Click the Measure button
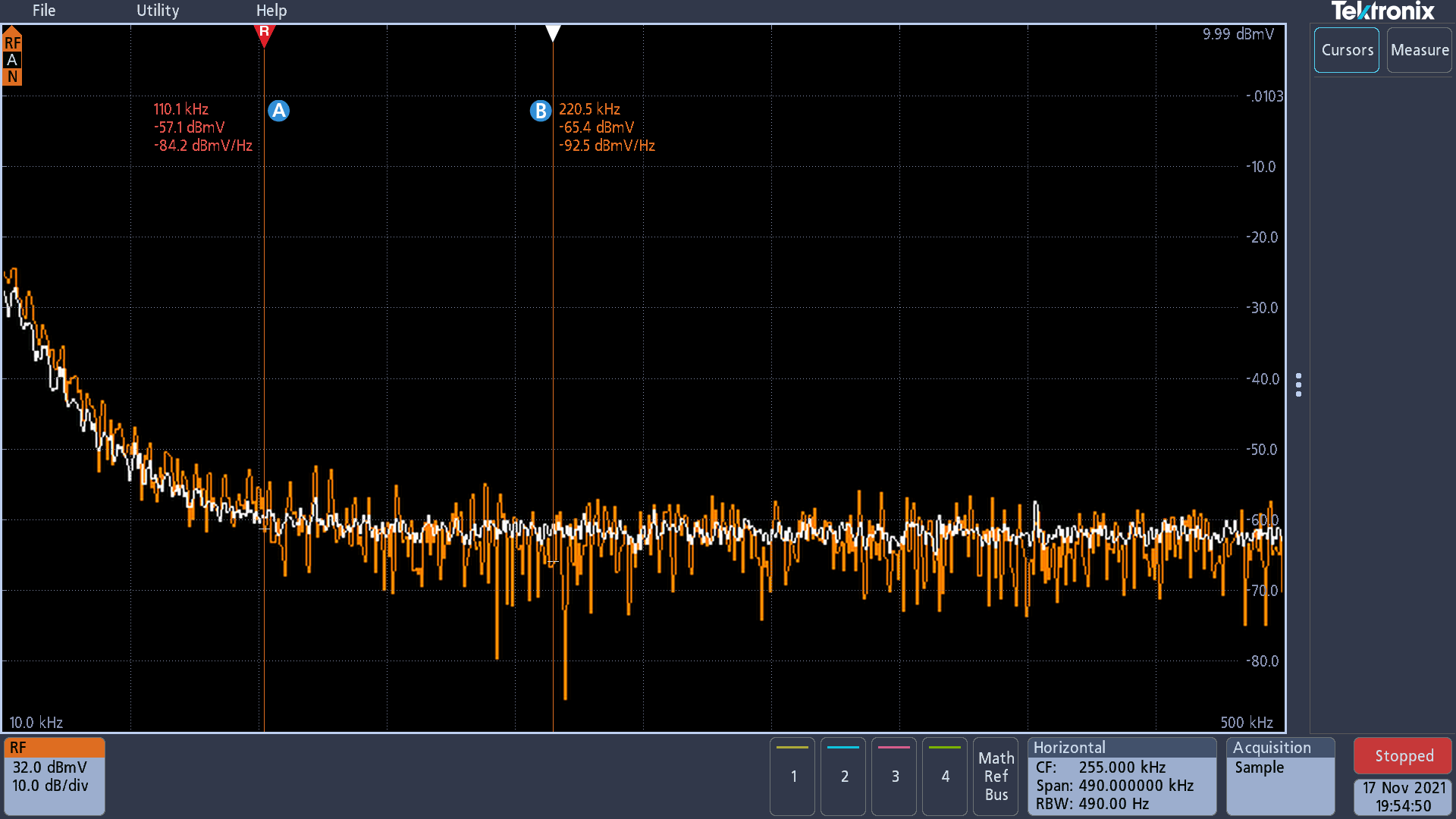 [x=1420, y=50]
